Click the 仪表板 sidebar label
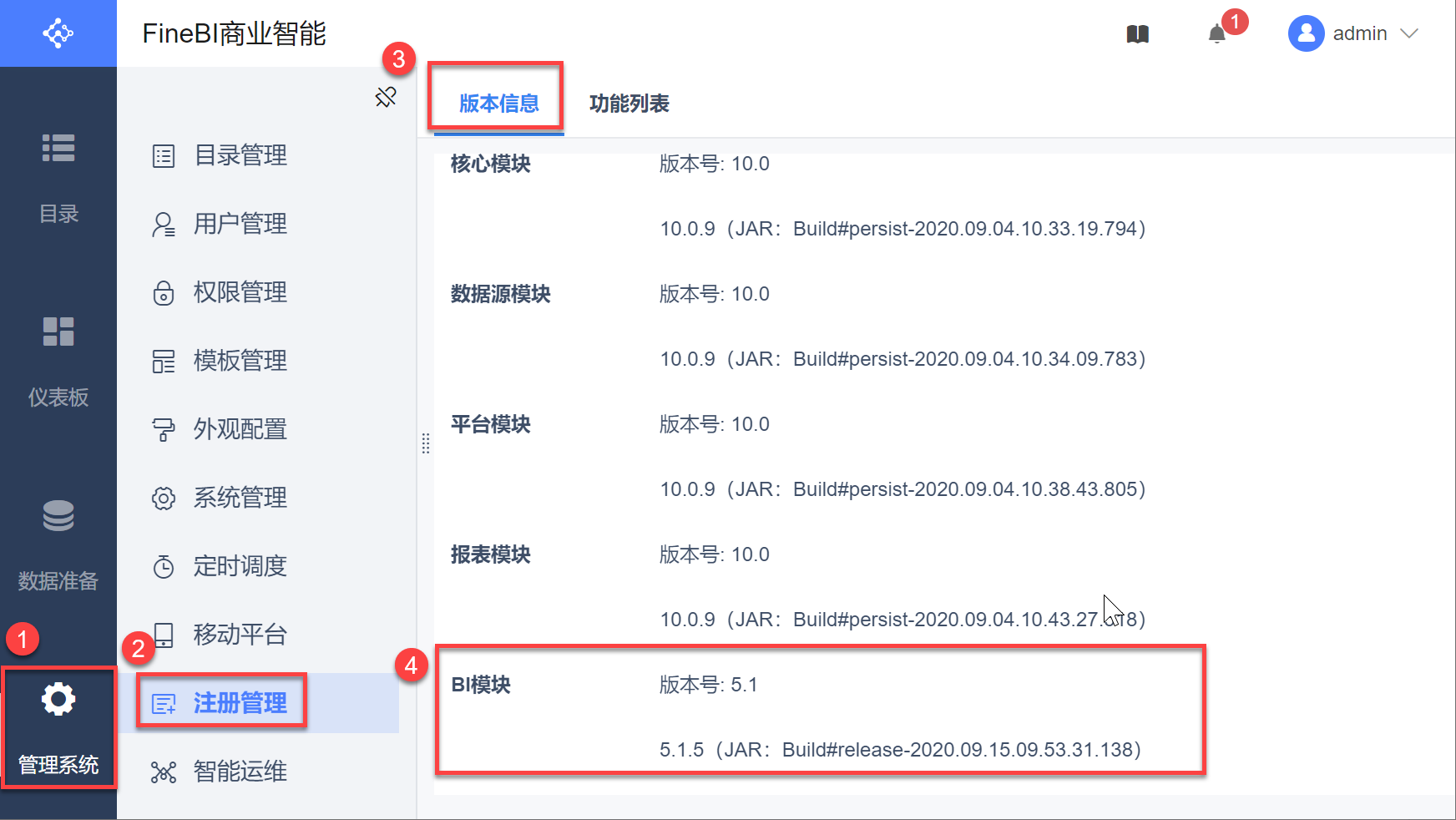 (x=58, y=397)
